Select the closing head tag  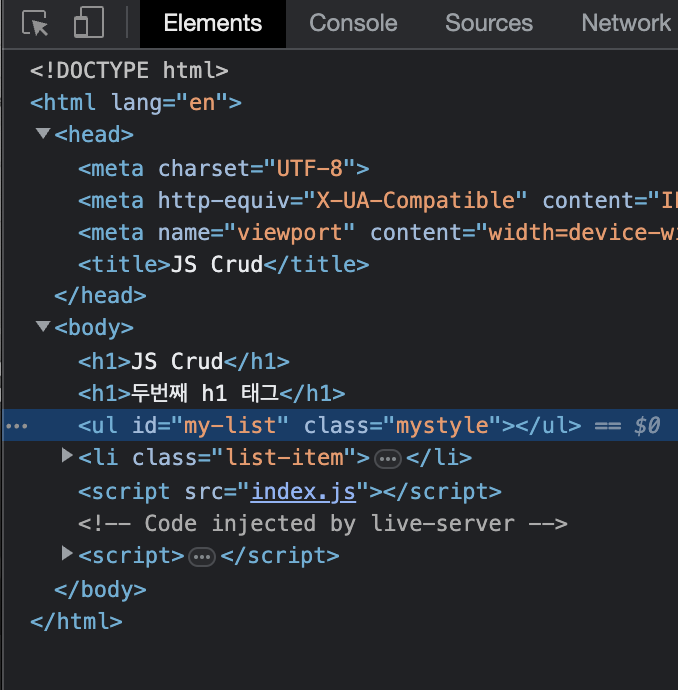coord(100,296)
